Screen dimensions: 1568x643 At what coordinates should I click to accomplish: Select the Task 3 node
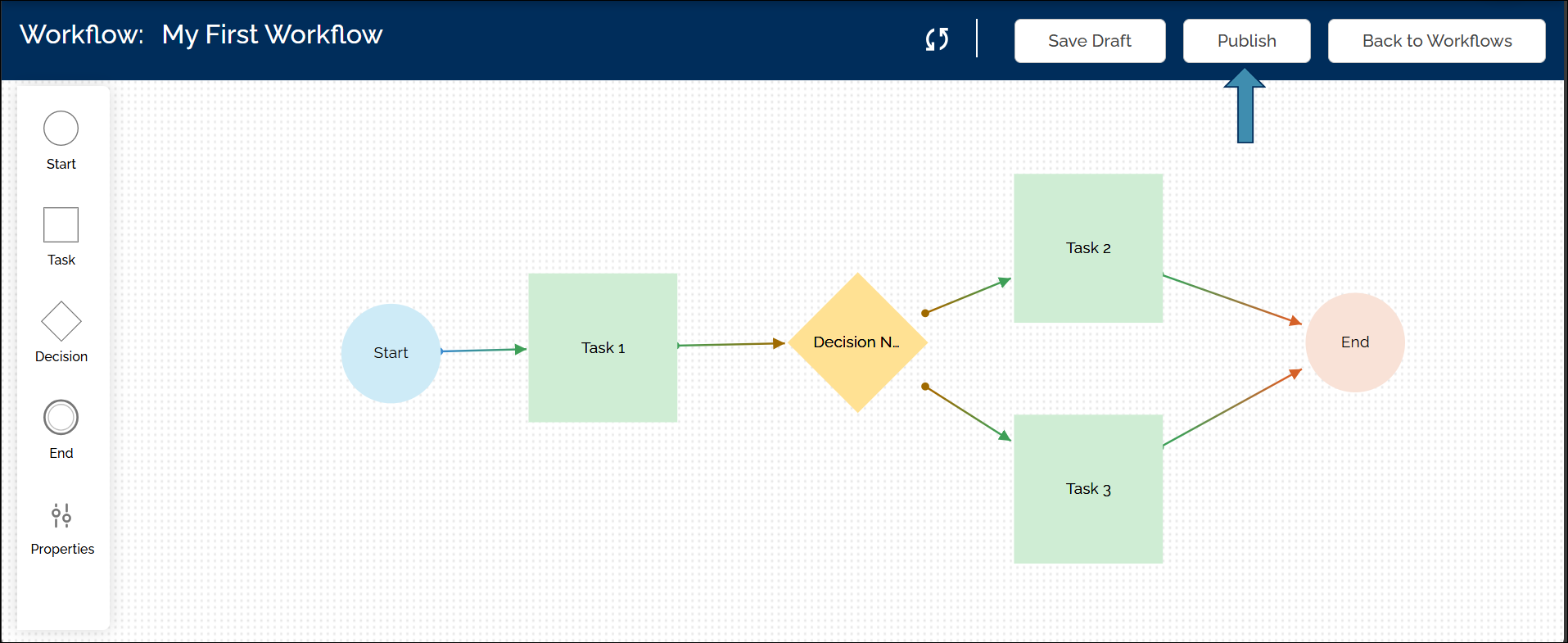pos(1087,489)
